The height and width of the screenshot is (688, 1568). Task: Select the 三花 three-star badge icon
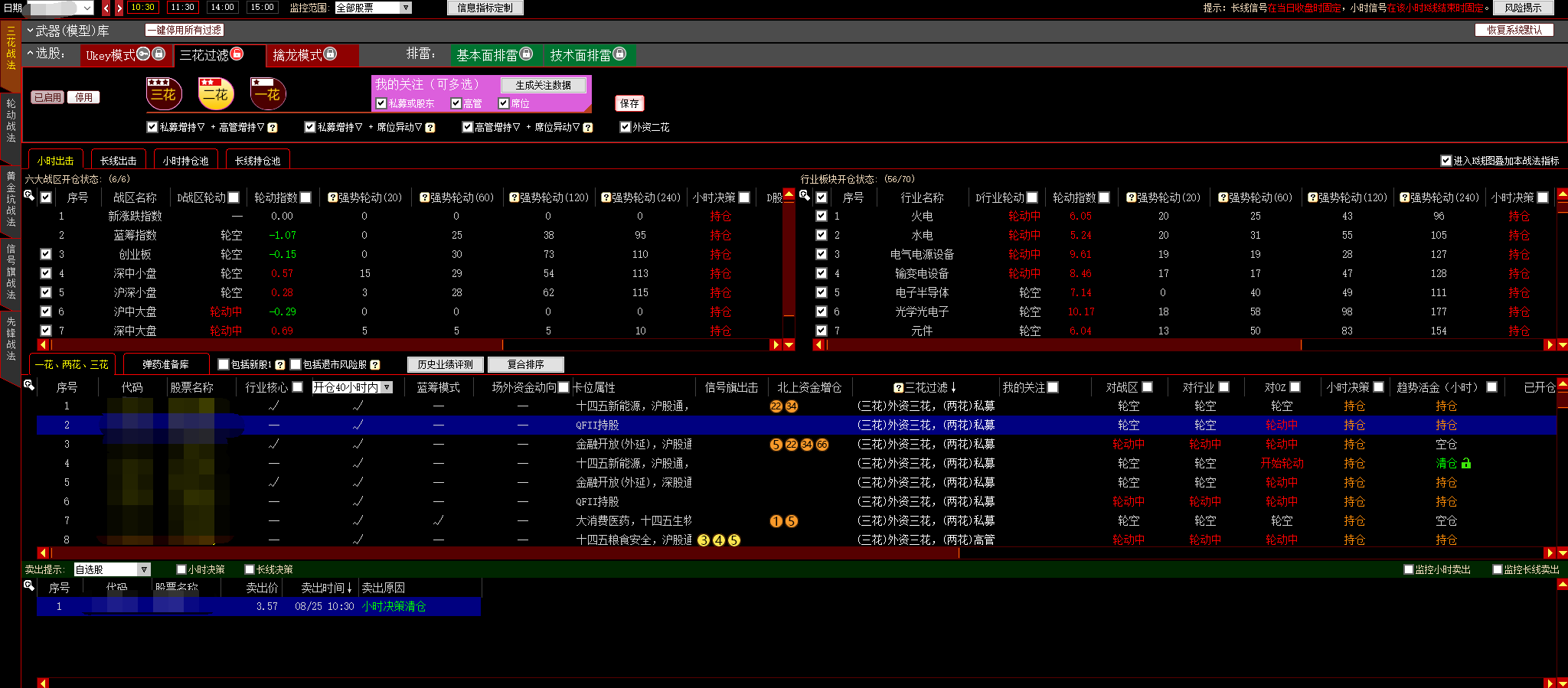coord(164,94)
